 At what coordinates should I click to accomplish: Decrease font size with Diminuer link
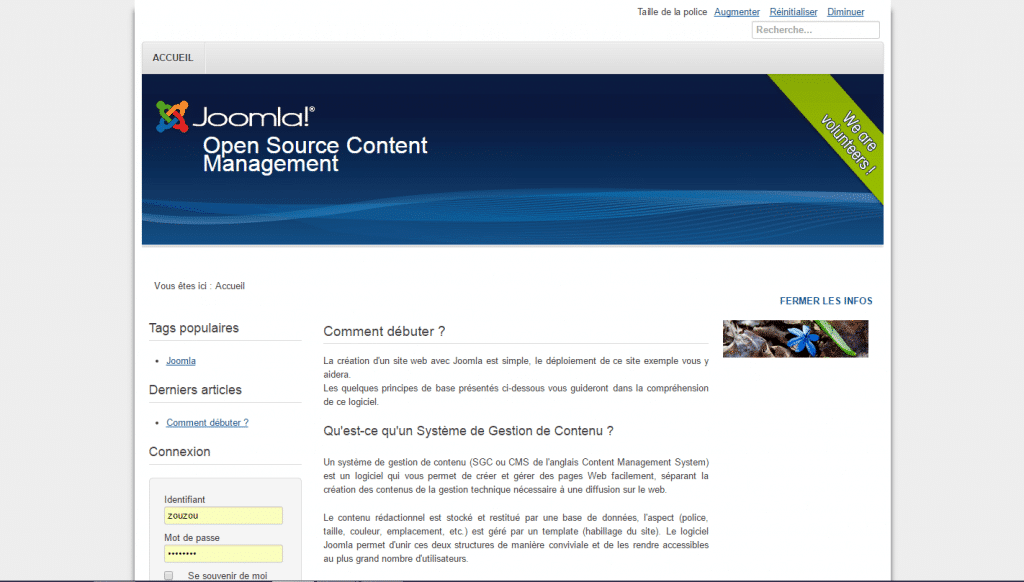tap(845, 12)
